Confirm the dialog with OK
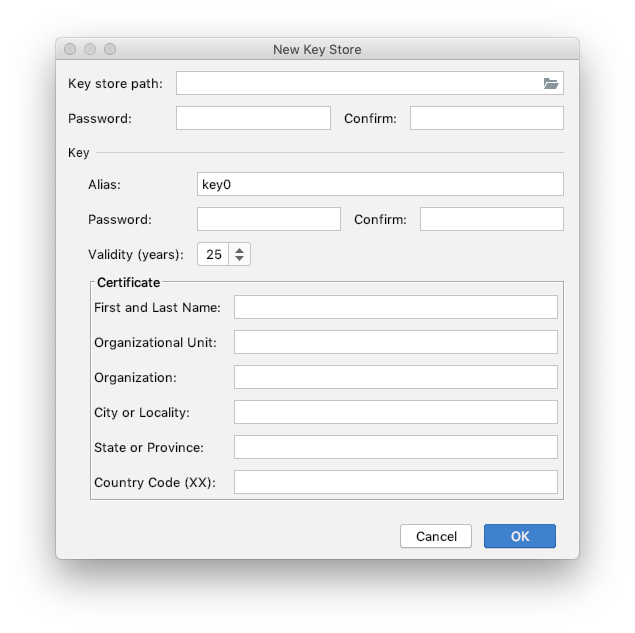The image size is (635, 633). (519, 536)
